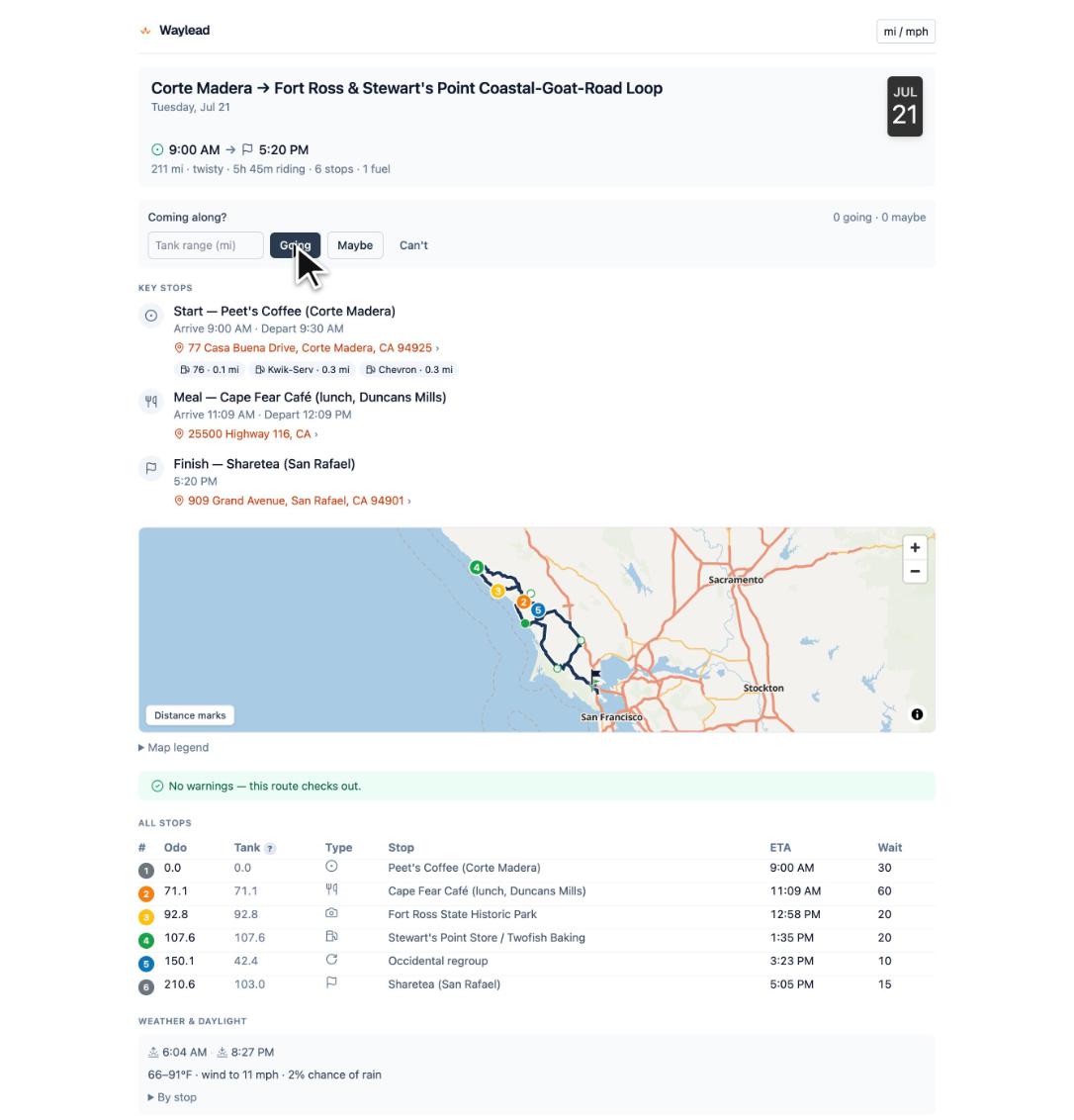Click the camera type icon in Fort Ross row
Screen dimensions: 1074x1120
pyautogui.click(x=331, y=913)
